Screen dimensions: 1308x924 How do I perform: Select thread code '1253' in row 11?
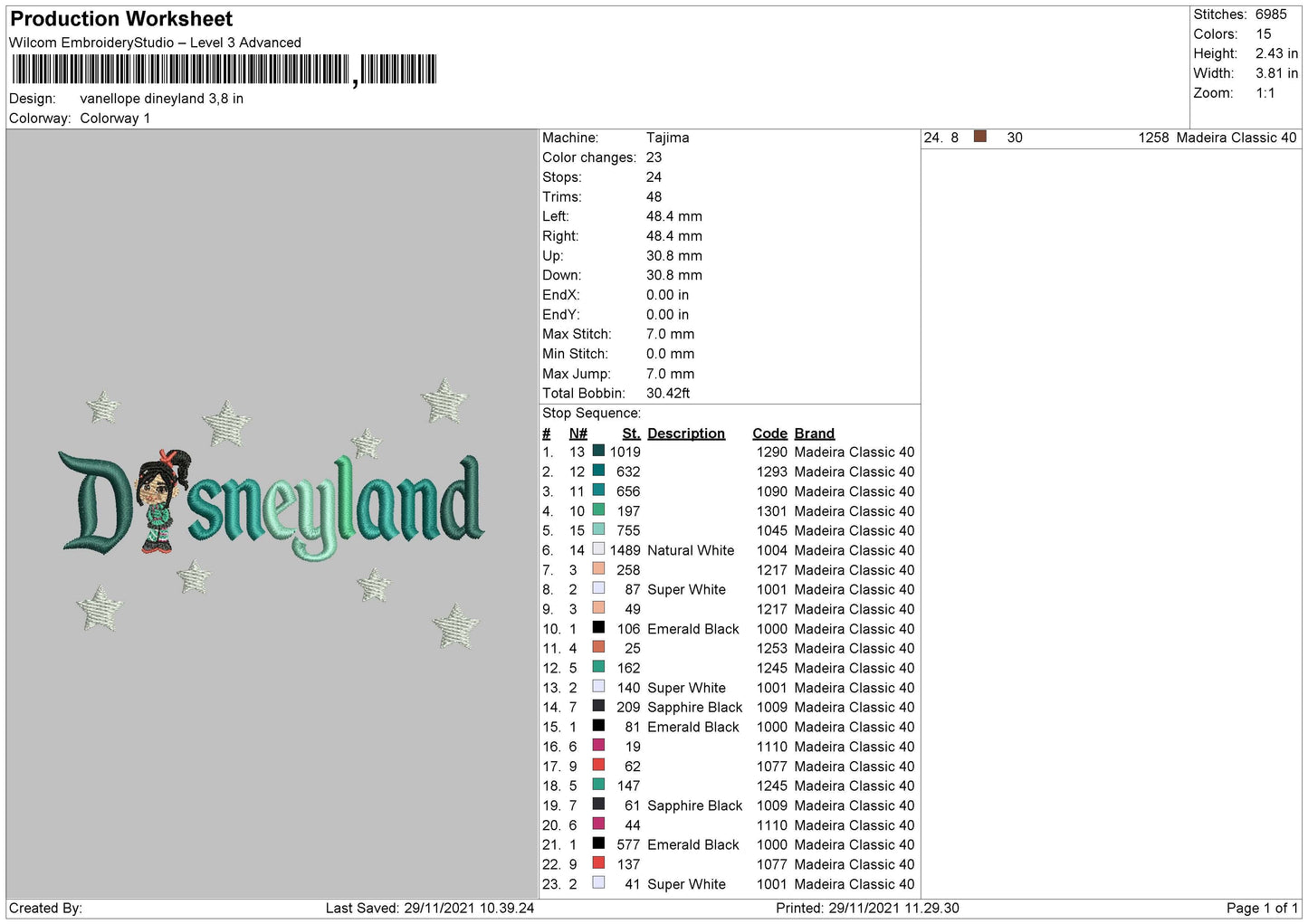tap(772, 648)
